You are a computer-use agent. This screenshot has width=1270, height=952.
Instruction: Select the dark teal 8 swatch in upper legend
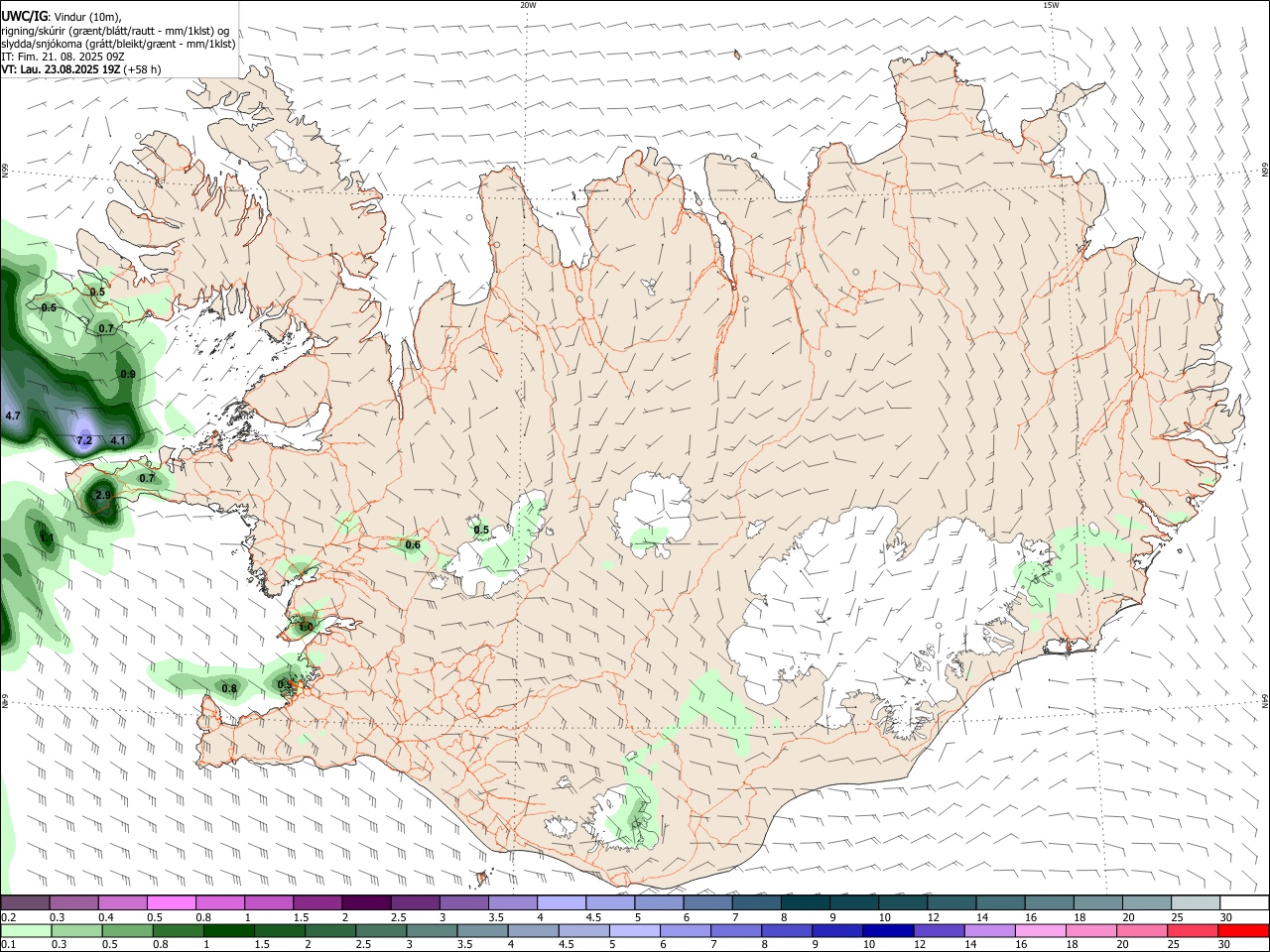[806, 902]
